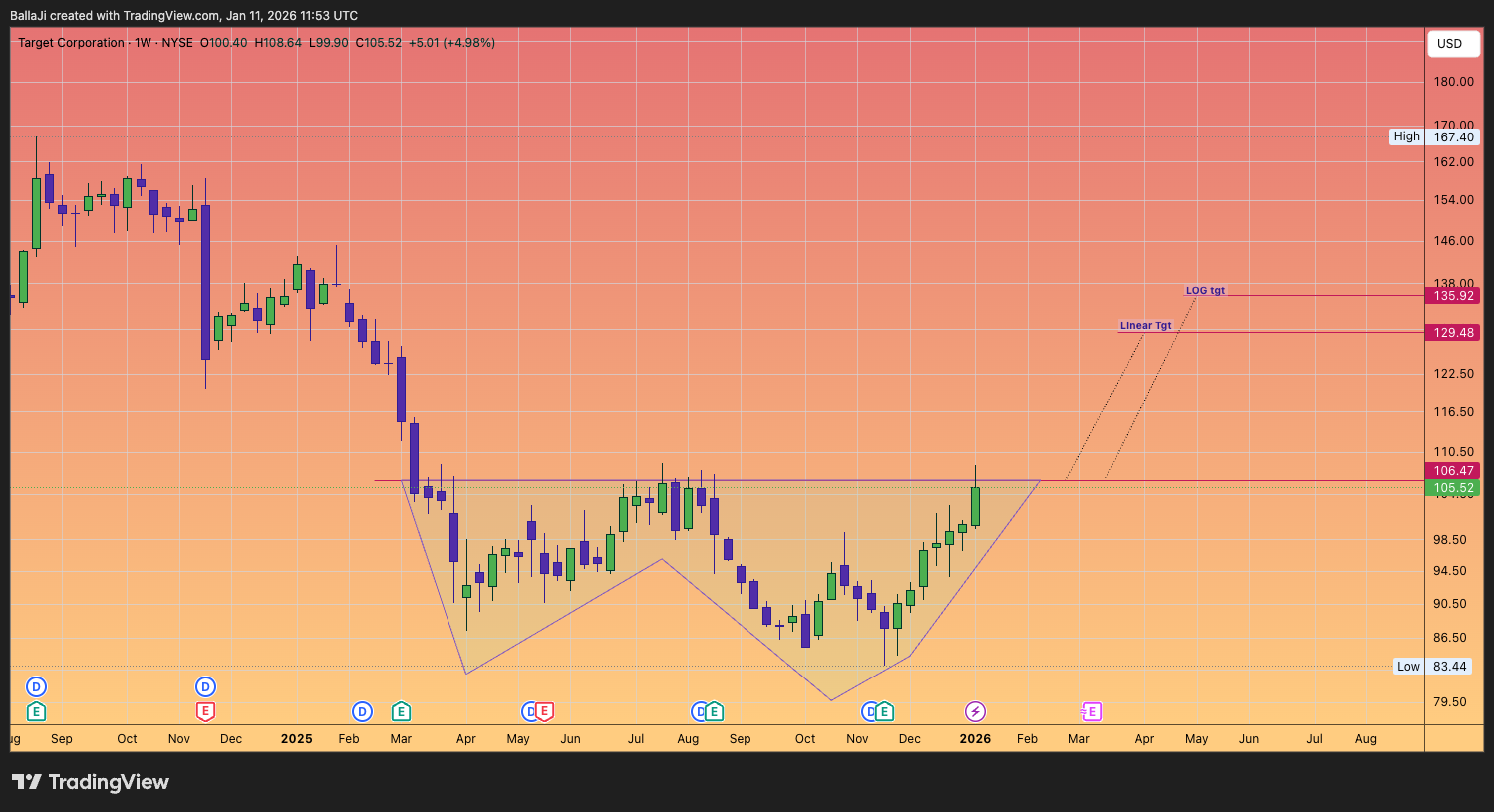
Task: Click the bold 2025 label on time axis
Action: (297, 739)
